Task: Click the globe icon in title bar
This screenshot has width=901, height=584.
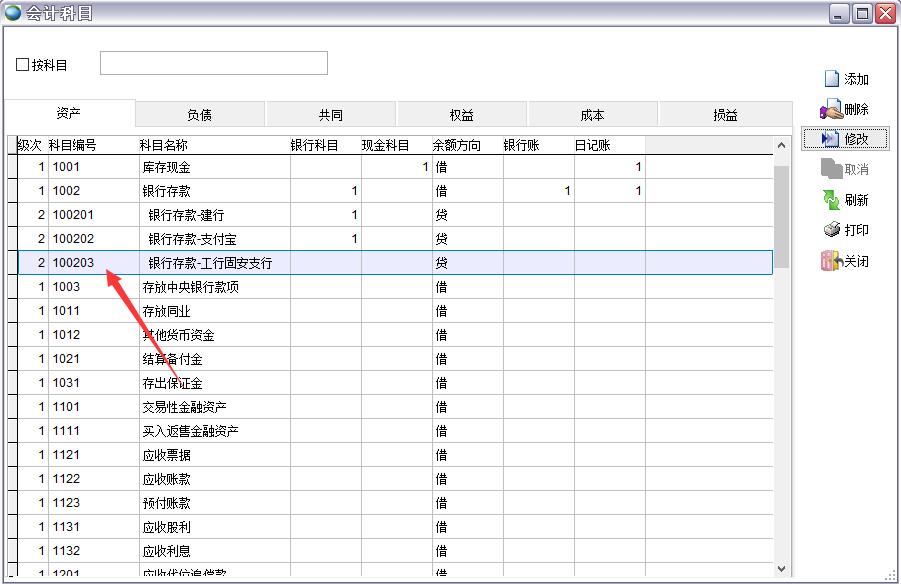Action: 13,13
